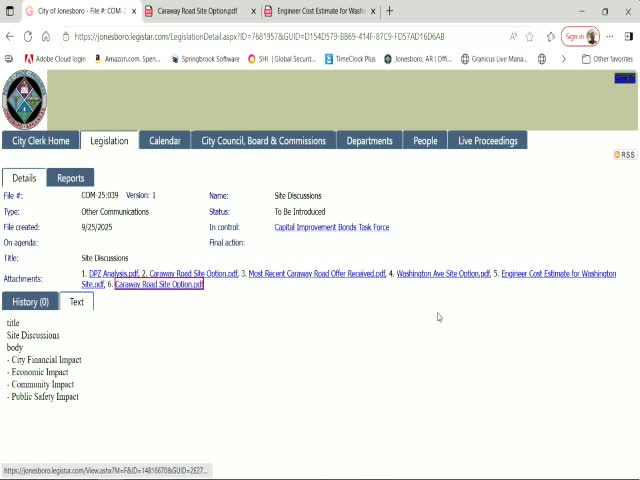The height and width of the screenshot is (480, 640).
Task: Subscribe via the RSS icon
Action: tap(625, 155)
